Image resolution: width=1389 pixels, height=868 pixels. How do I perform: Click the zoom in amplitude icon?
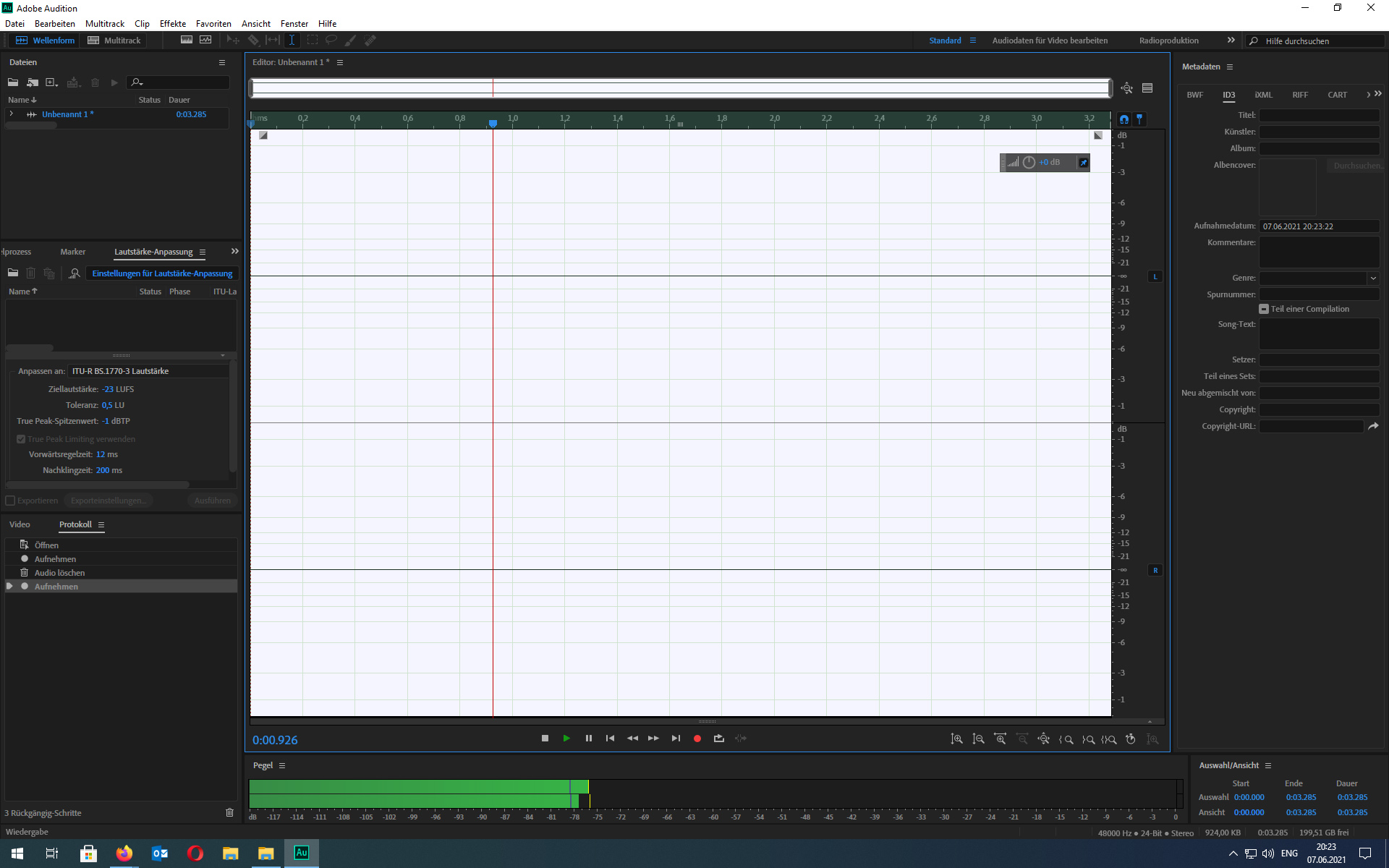coord(956,739)
